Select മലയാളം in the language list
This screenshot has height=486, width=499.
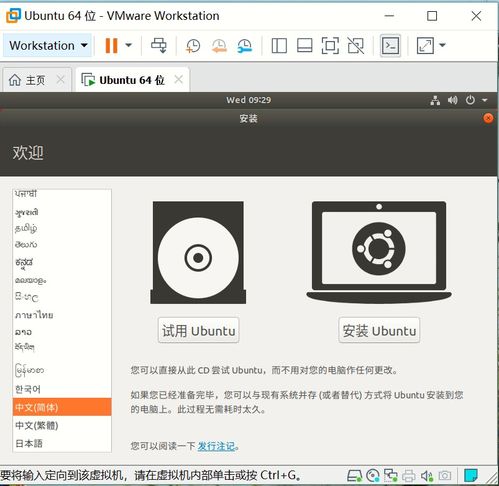click(62, 280)
